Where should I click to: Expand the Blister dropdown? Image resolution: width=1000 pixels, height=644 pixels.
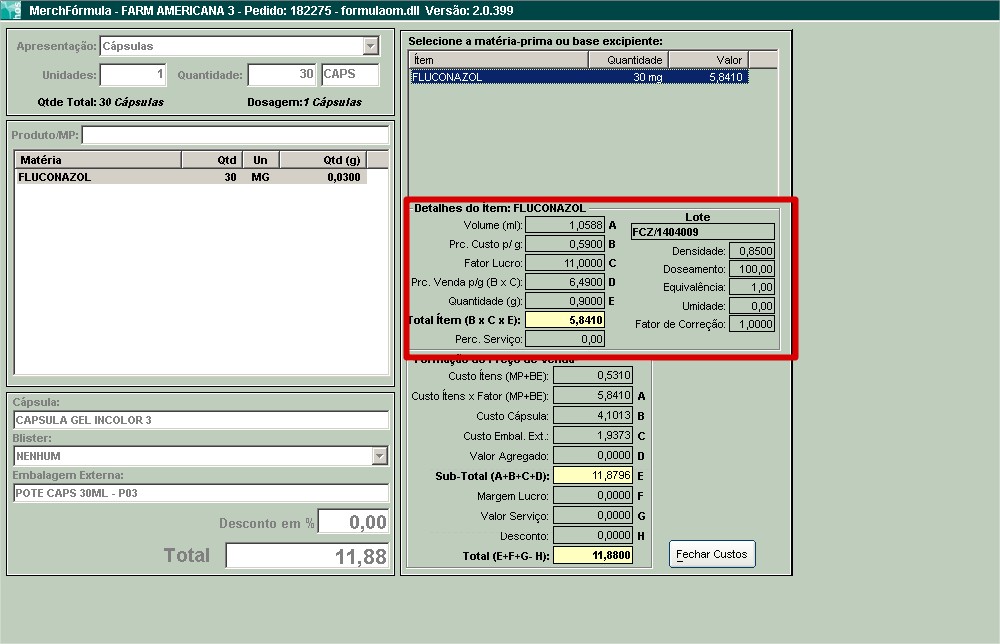(x=379, y=456)
